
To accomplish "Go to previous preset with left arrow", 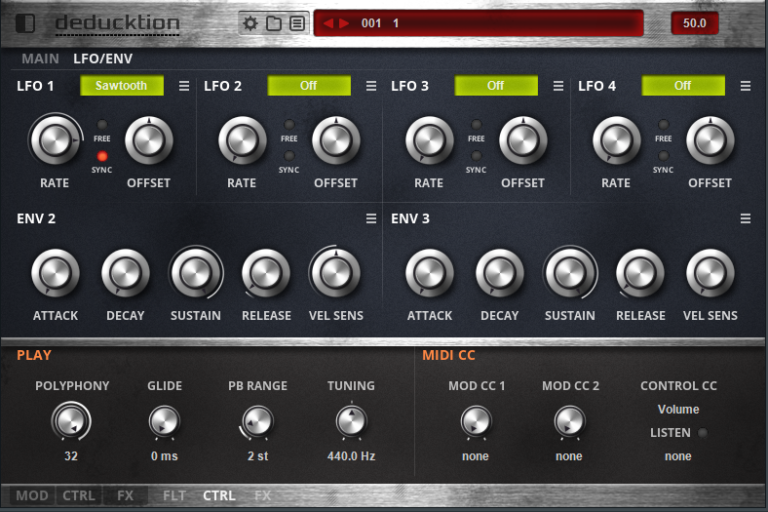I will point(328,23).
